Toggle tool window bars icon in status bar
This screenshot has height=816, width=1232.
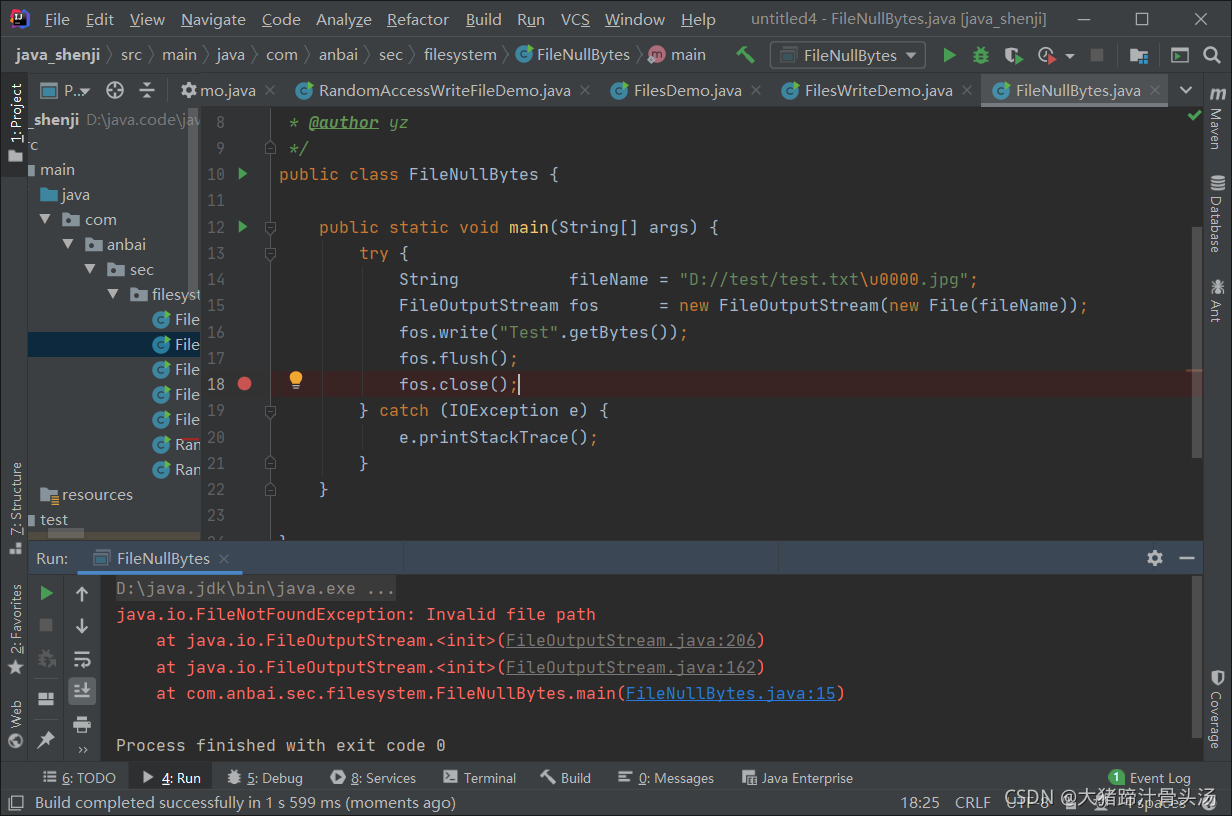(16, 802)
